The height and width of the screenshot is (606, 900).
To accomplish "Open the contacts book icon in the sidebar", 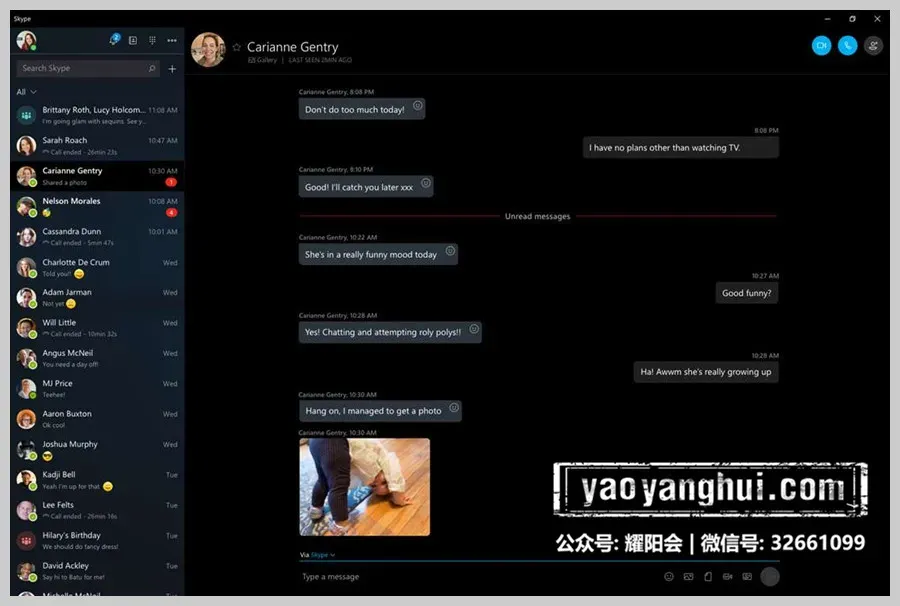I will tap(133, 40).
